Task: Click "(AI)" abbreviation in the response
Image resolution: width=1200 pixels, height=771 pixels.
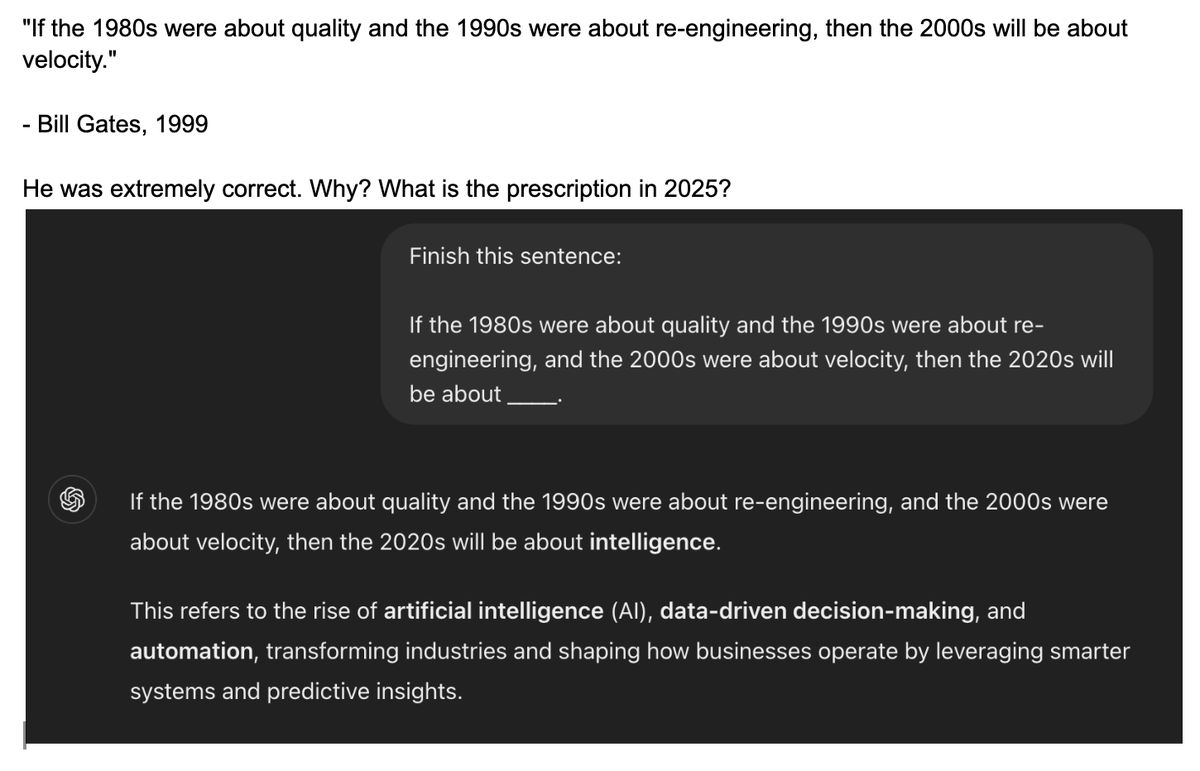Action: click(631, 610)
